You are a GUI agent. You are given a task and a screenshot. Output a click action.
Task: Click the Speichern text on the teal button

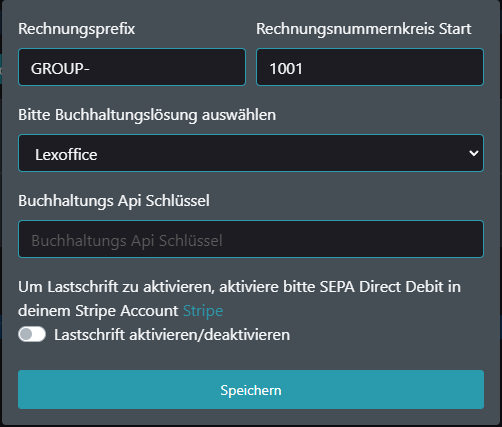[251, 390]
